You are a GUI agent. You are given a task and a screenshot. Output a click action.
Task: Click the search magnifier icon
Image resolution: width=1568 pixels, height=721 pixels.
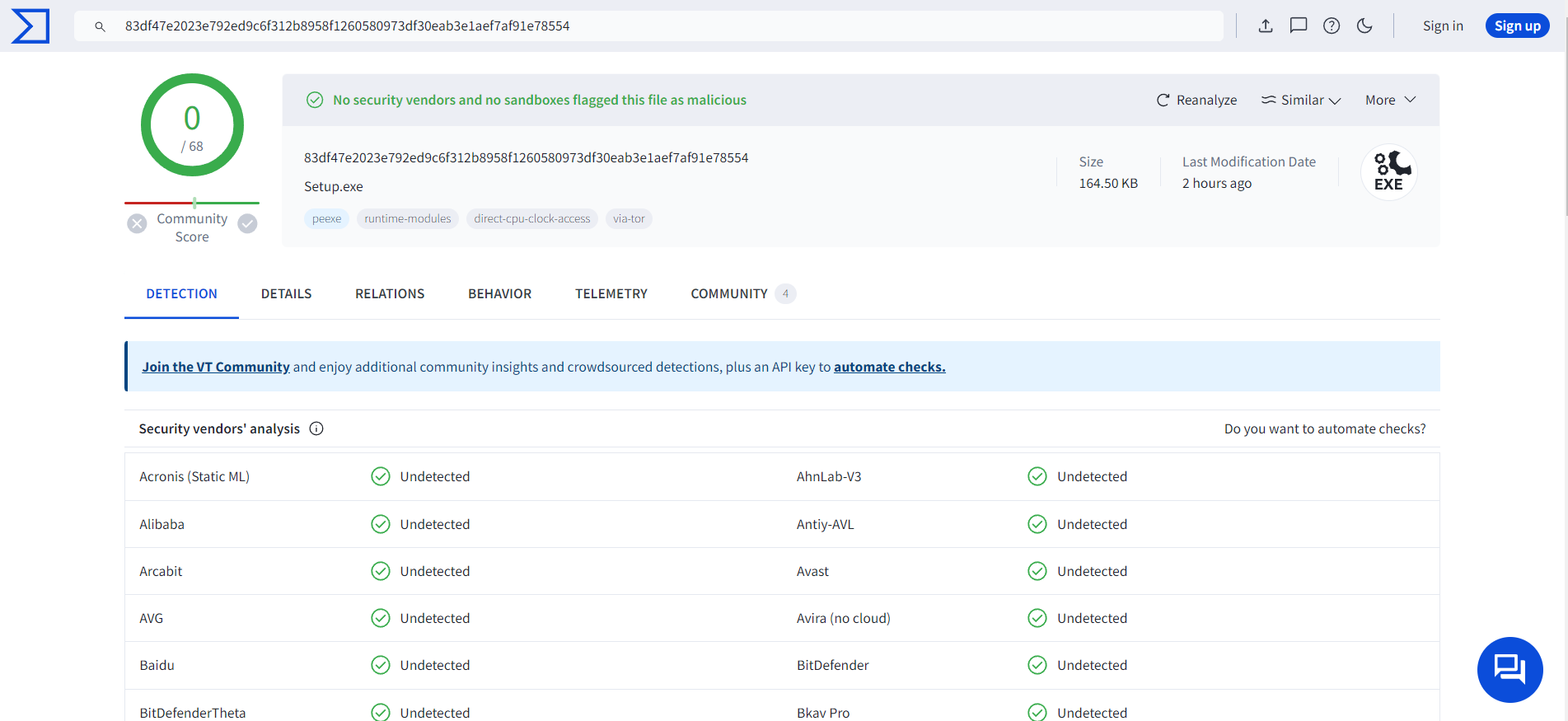click(100, 26)
